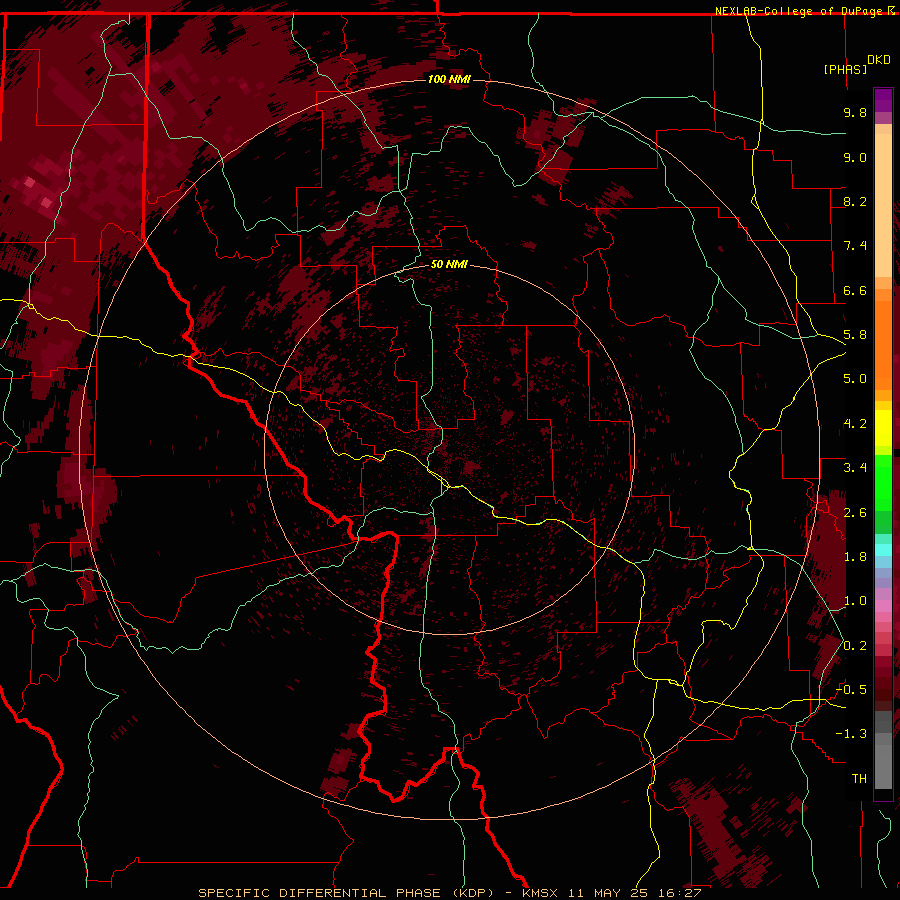This screenshot has height=900, width=900.
Task: Click the 9.8 color scale value
Action: [x=855, y=112]
